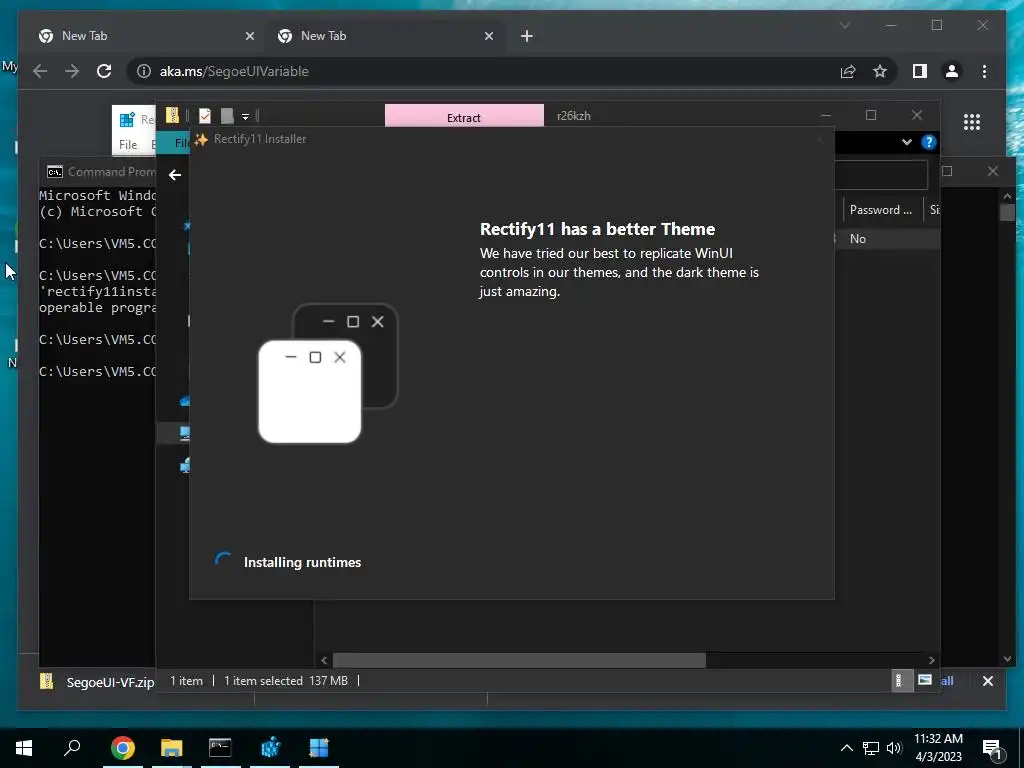Reload the Chrome page
1024x768 pixels.
[104, 71]
